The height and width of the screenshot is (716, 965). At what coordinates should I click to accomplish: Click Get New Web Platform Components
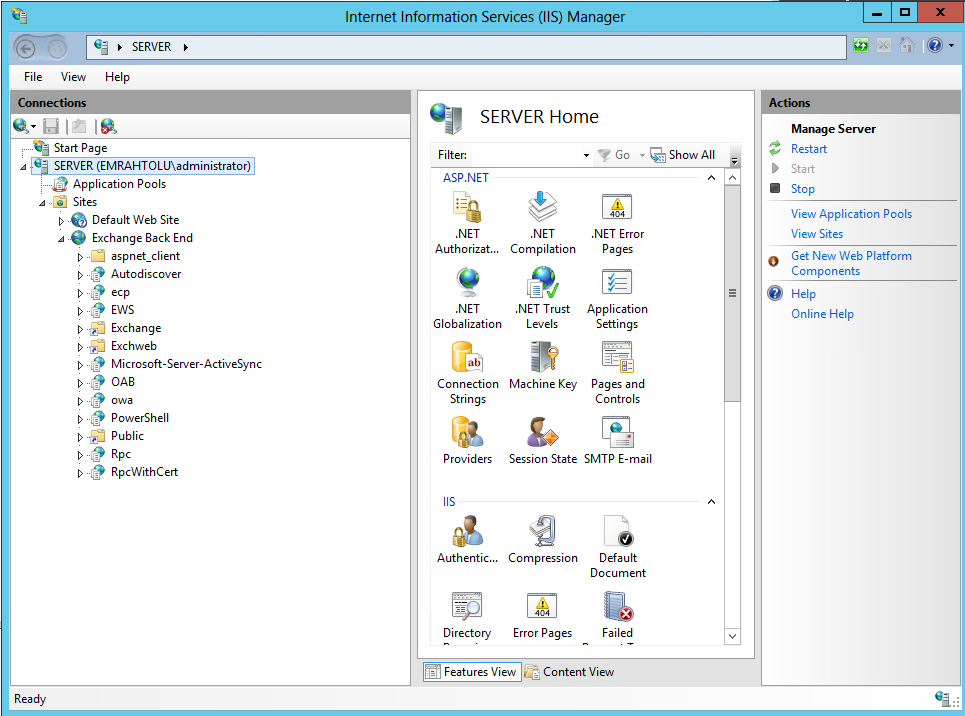tap(851, 263)
